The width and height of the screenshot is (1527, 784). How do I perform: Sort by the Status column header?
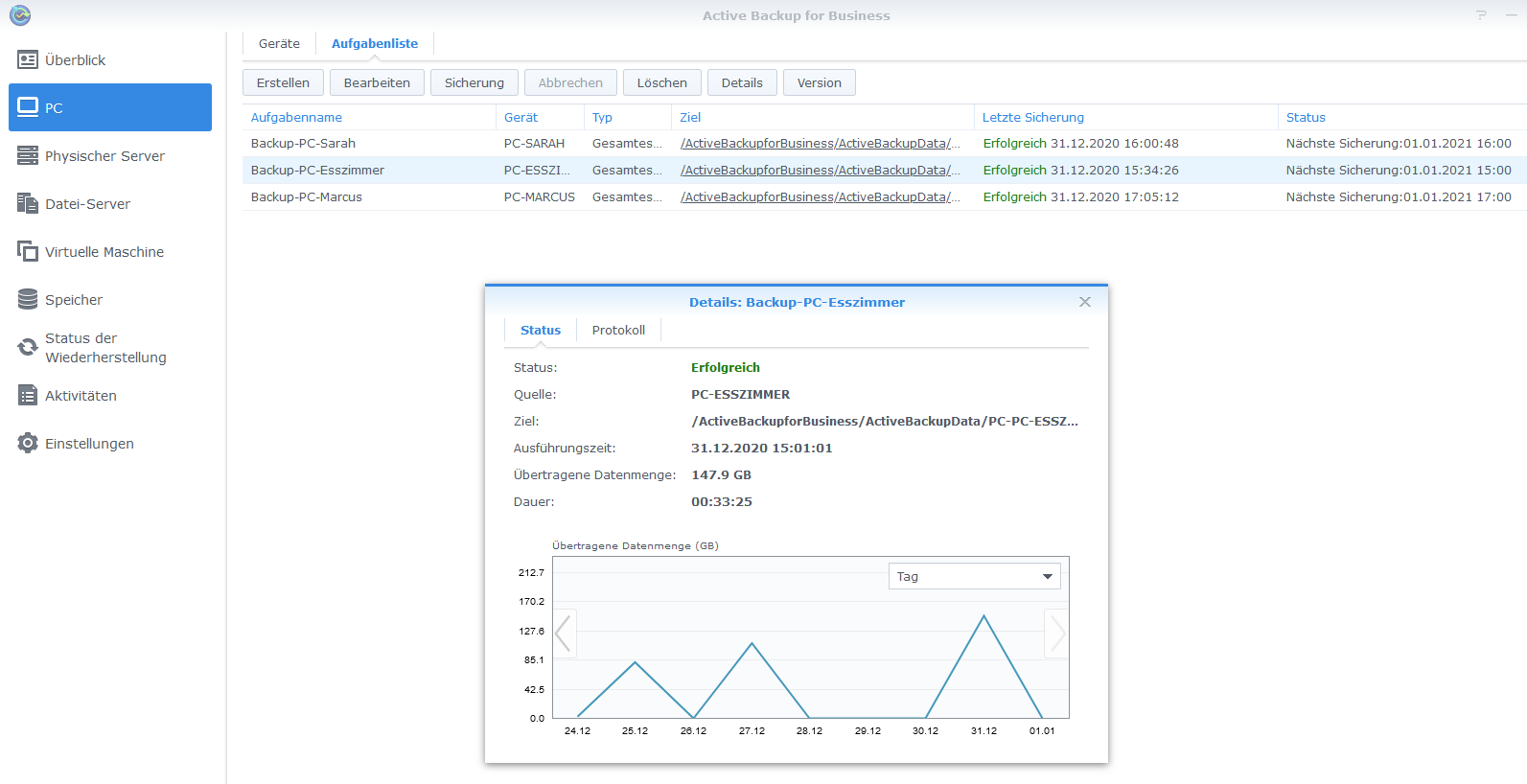[x=1306, y=117]
